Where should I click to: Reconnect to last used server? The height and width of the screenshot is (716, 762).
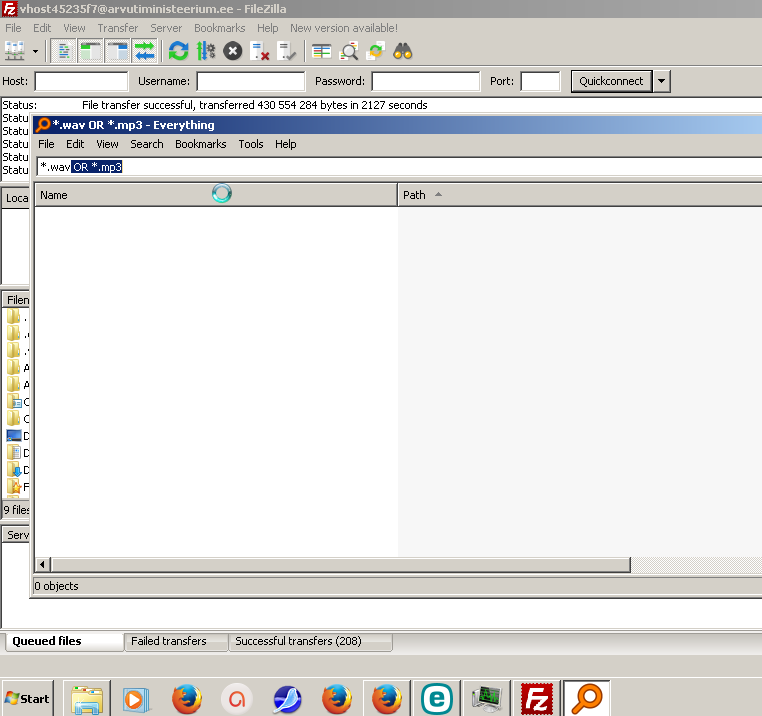coord(286,51)
